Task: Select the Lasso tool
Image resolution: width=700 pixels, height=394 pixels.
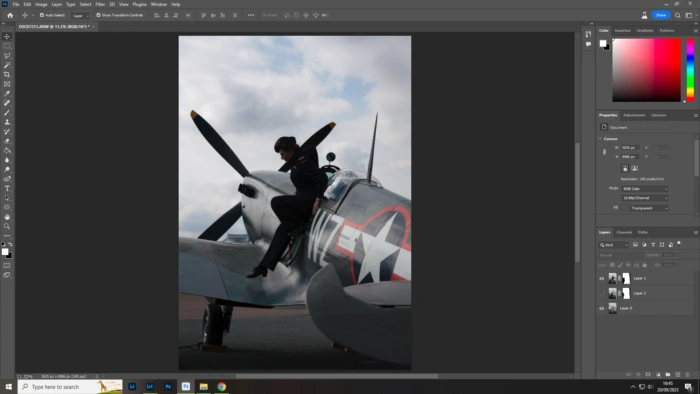Action: 7,55
